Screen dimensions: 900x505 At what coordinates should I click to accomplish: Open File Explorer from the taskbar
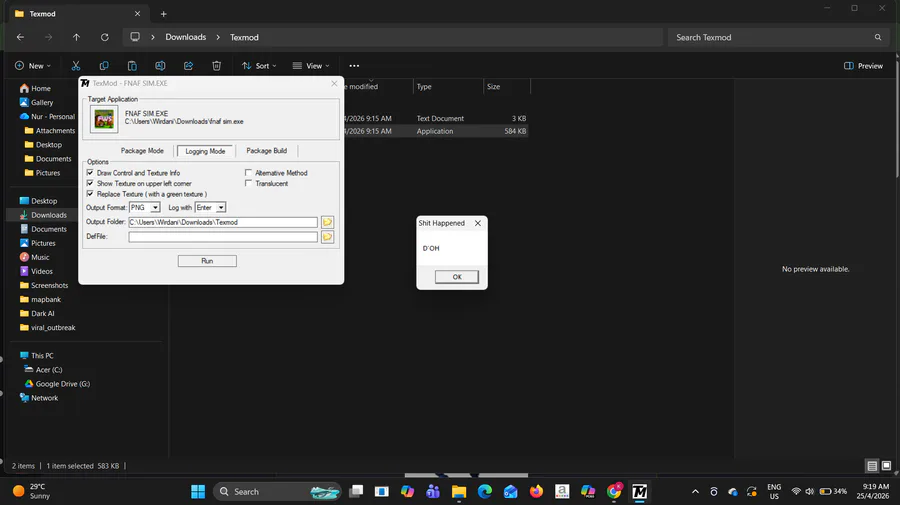(459, 492)
